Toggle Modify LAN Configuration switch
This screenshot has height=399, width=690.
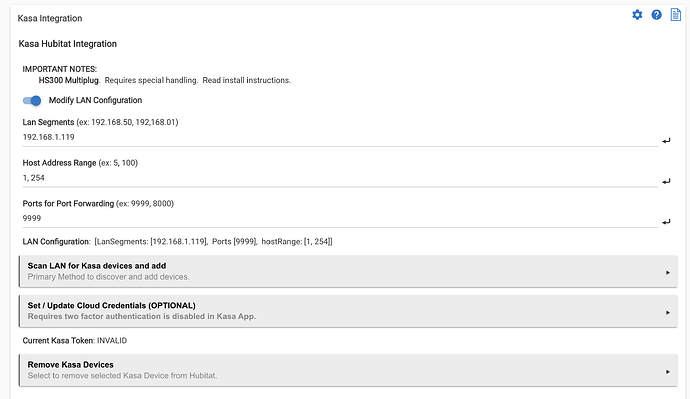pos(32,101)
